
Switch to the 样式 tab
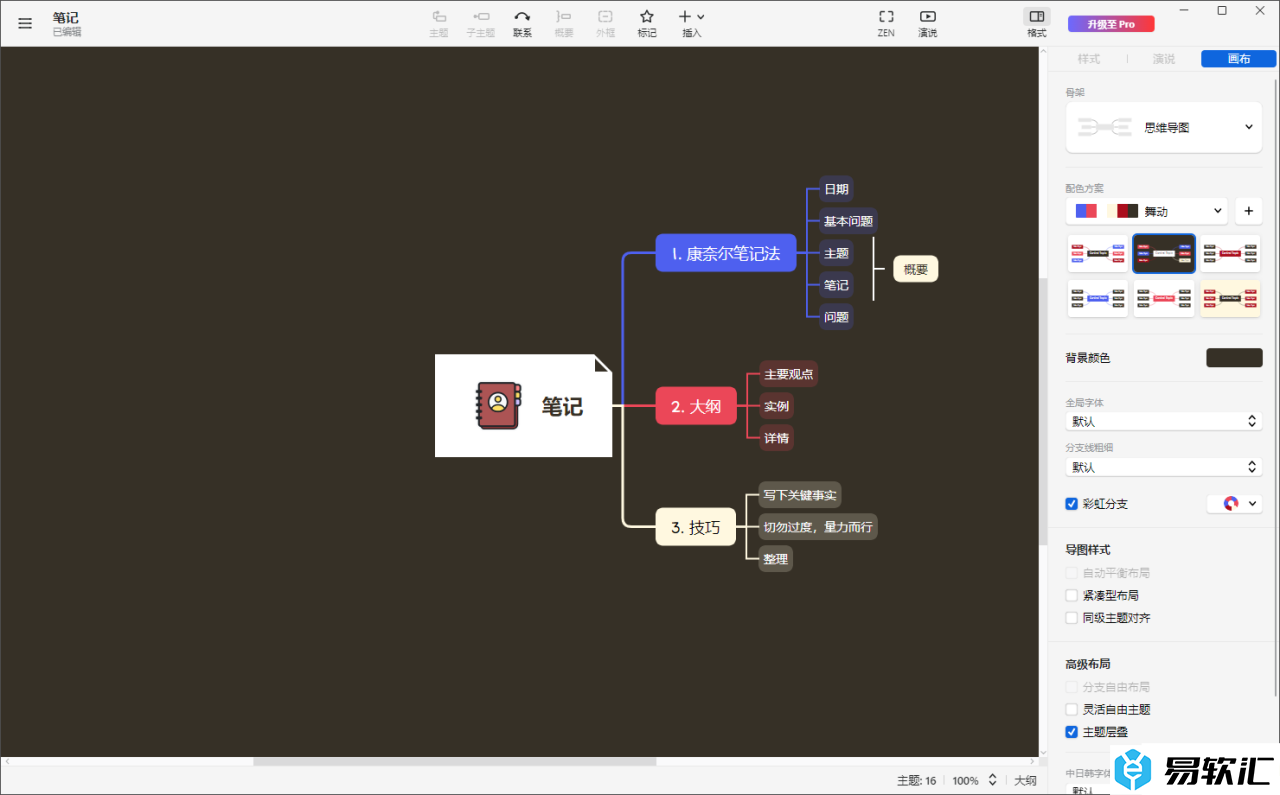pos(1089,59)
